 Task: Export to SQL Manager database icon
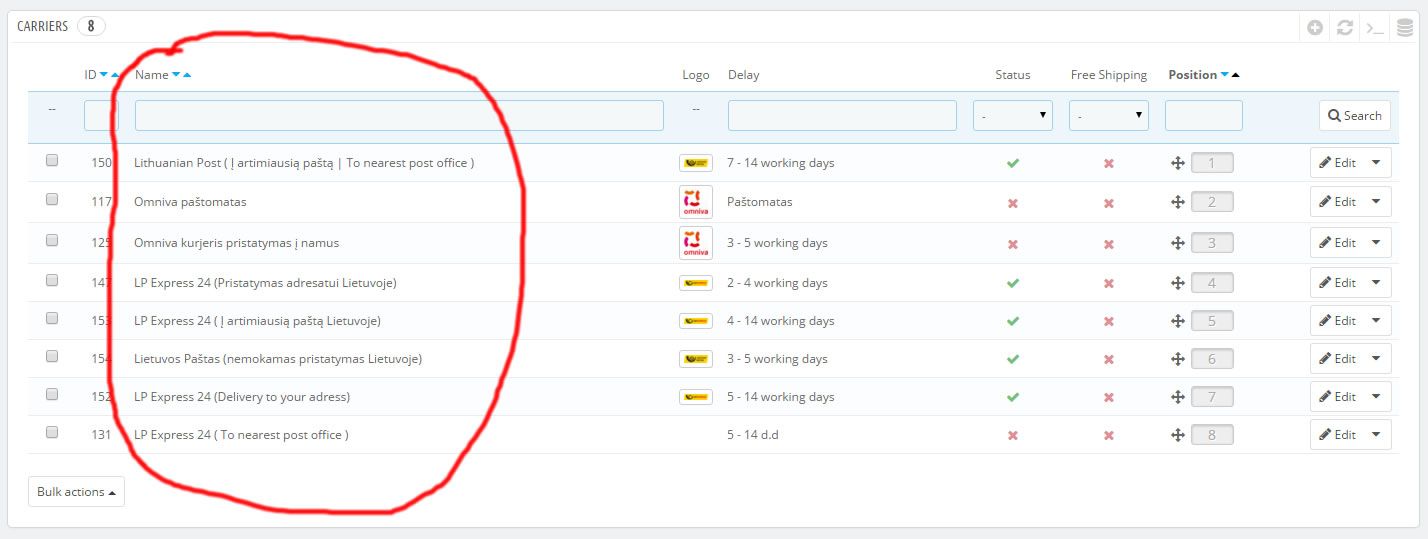1405,27
